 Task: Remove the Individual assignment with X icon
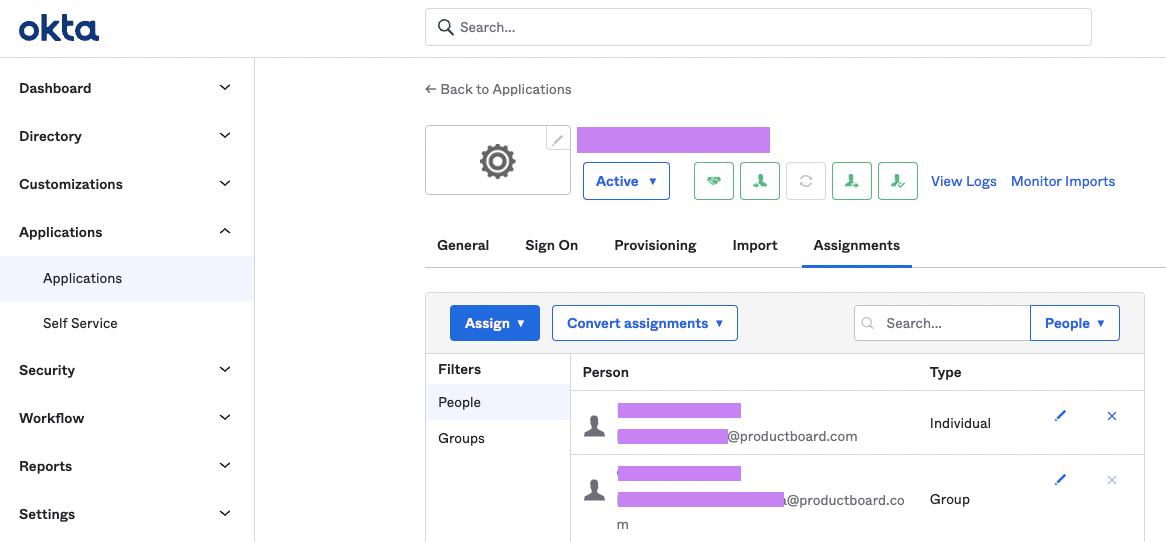(1112, 416)
